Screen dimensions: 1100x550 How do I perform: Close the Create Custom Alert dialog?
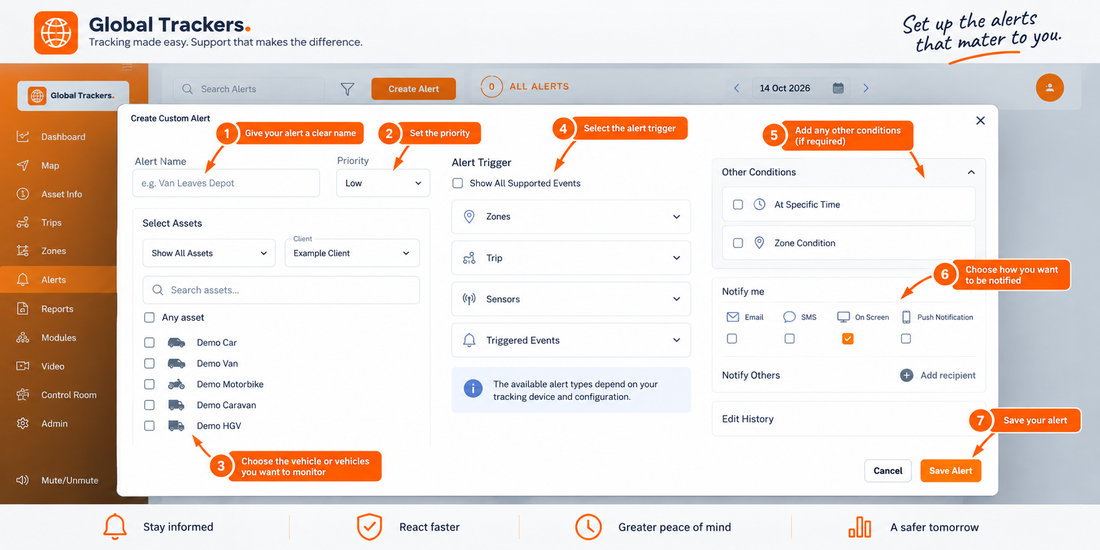[x=981, y=121]
